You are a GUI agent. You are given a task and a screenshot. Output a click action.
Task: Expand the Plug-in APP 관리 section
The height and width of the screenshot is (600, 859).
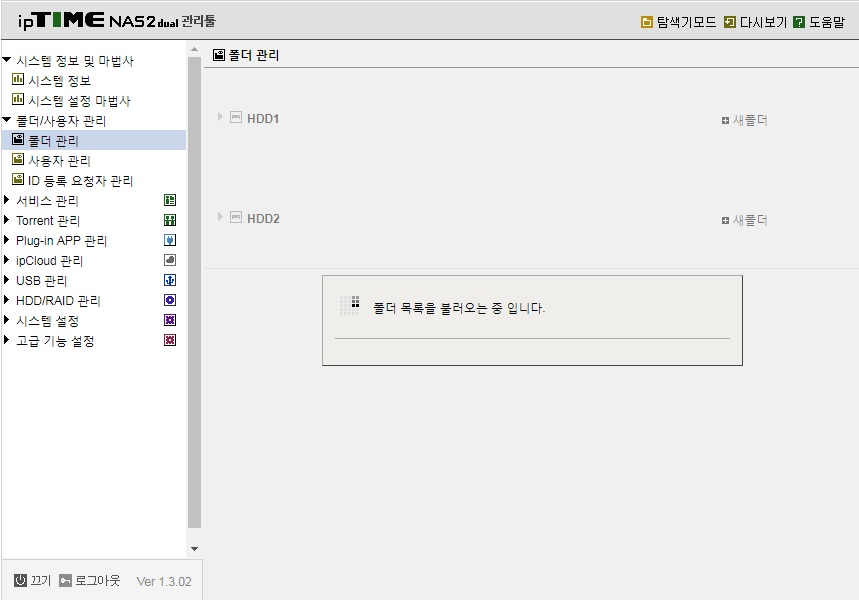pyautogui.click(x=7, y=239)
